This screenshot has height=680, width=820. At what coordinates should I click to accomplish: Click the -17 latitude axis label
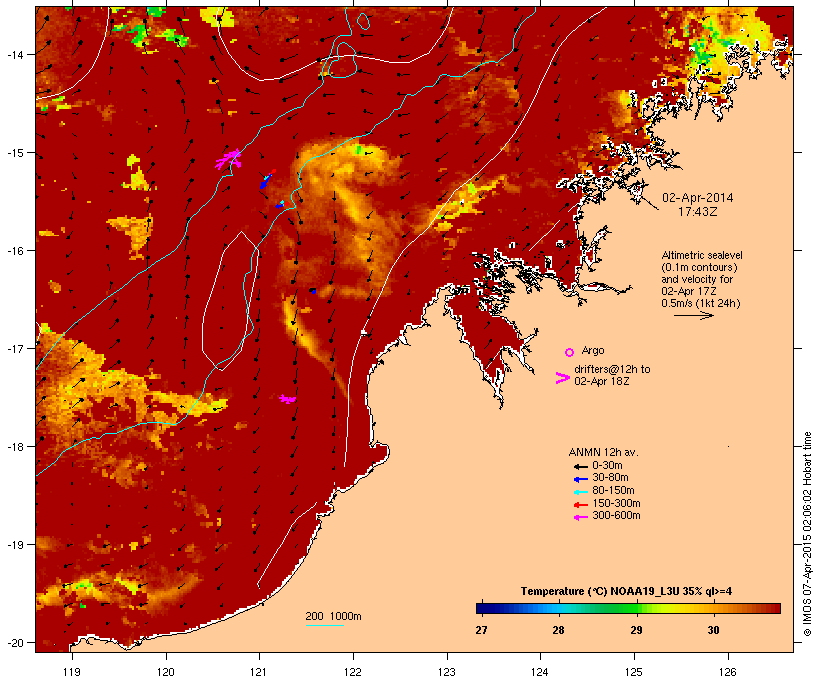(x=15, y=348)
